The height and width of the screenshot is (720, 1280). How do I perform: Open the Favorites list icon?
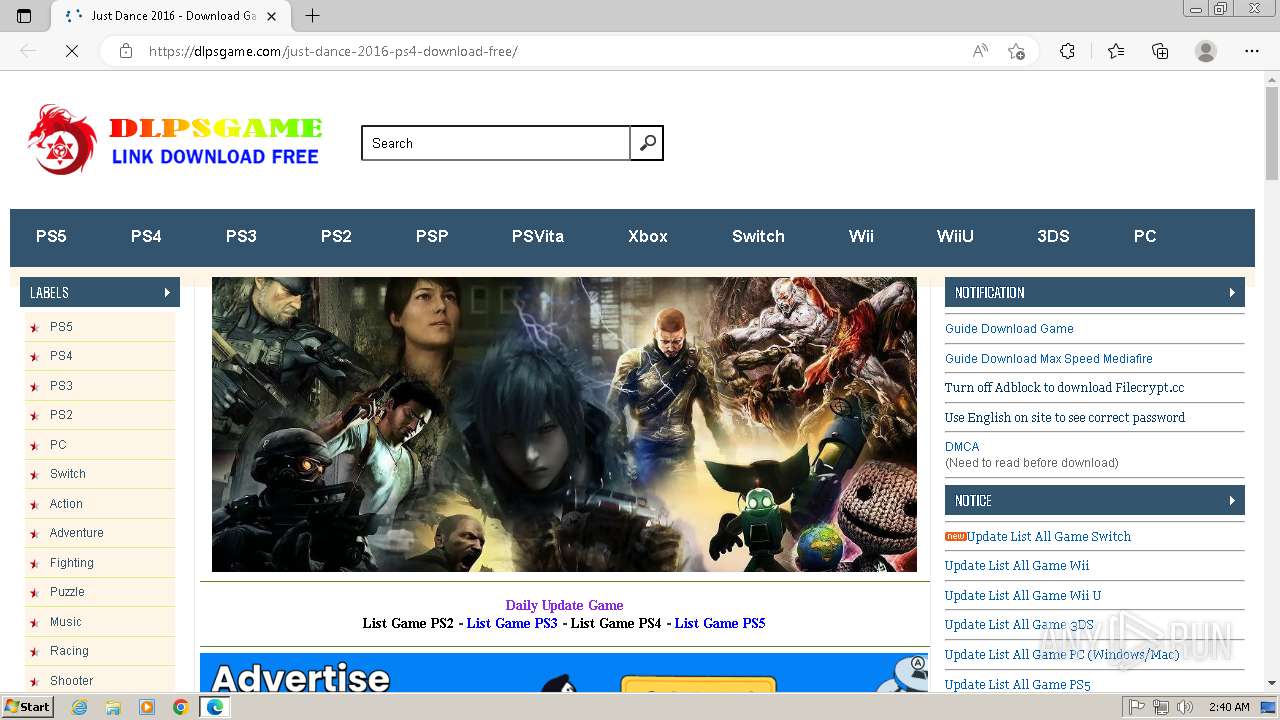coord(1116,51)
